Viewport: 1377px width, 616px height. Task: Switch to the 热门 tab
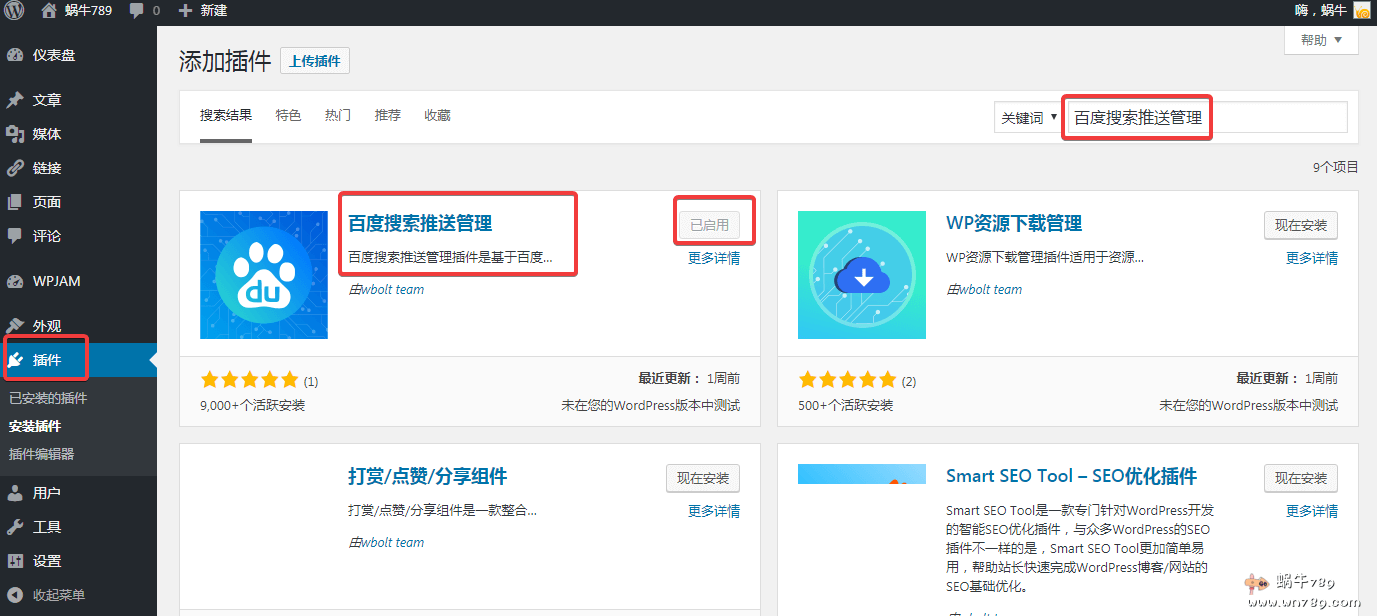(338, 116)
